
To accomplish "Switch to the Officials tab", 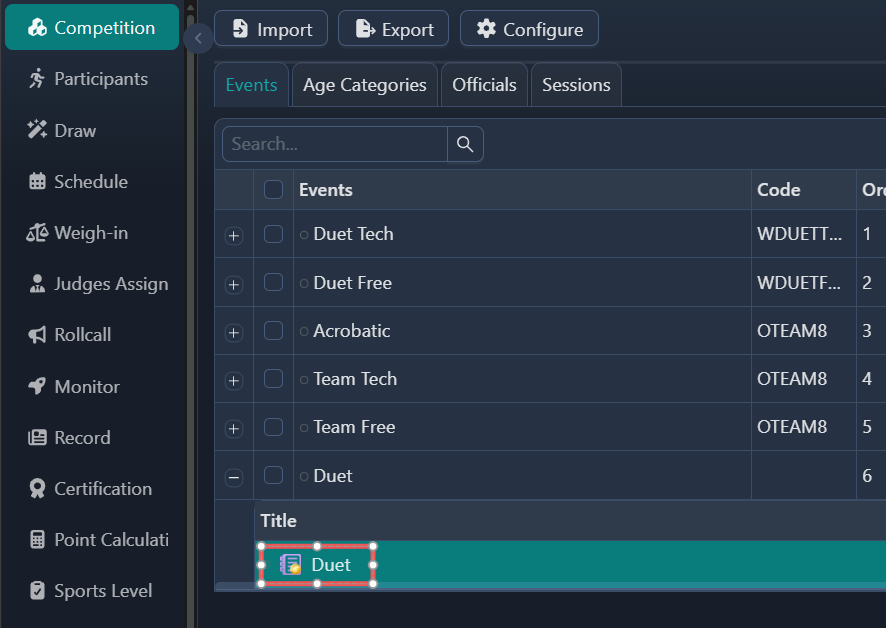I will pyautogui.click(x=484, y=85).
